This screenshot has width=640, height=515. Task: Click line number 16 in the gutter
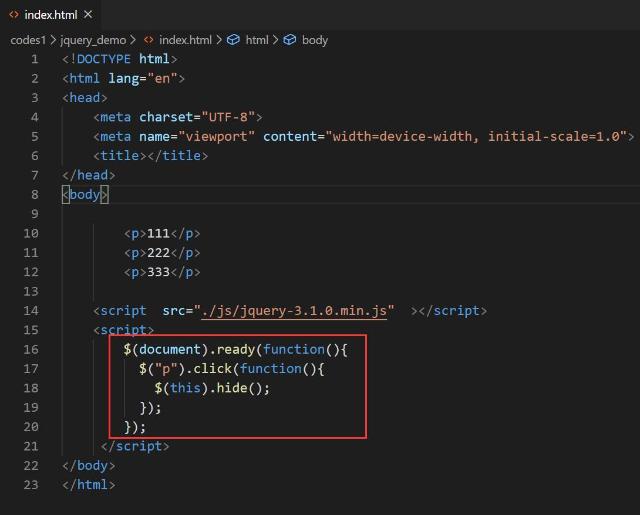tap(30, 349)
